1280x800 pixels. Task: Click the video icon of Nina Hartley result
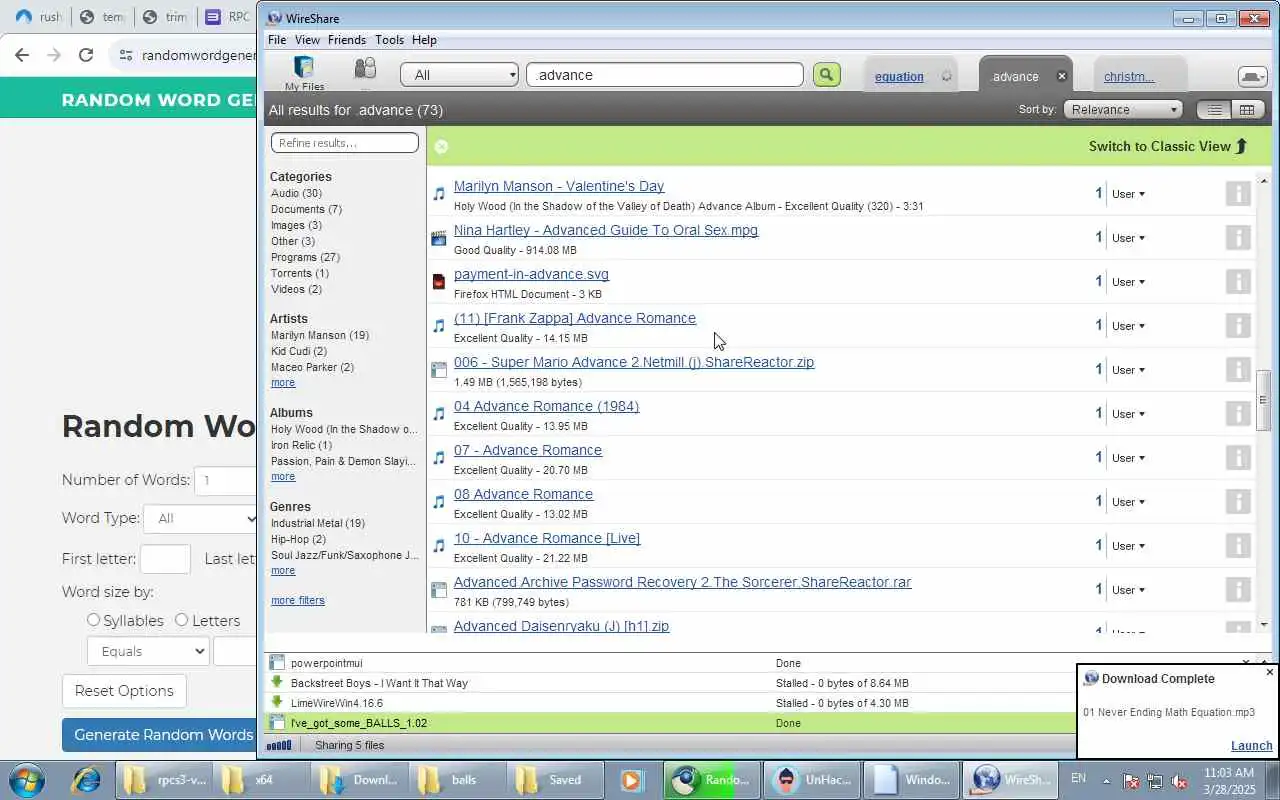(x=438, y=238)
